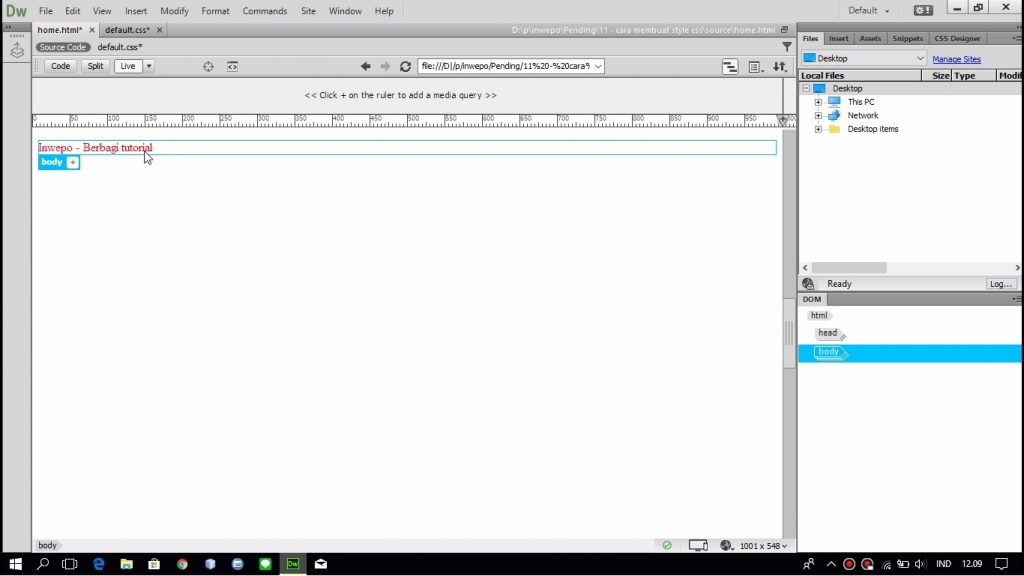Click the device preview icon in status bar
Image resolution: width=1024 pixels, height=576 pixels.
tap(698, 545)
